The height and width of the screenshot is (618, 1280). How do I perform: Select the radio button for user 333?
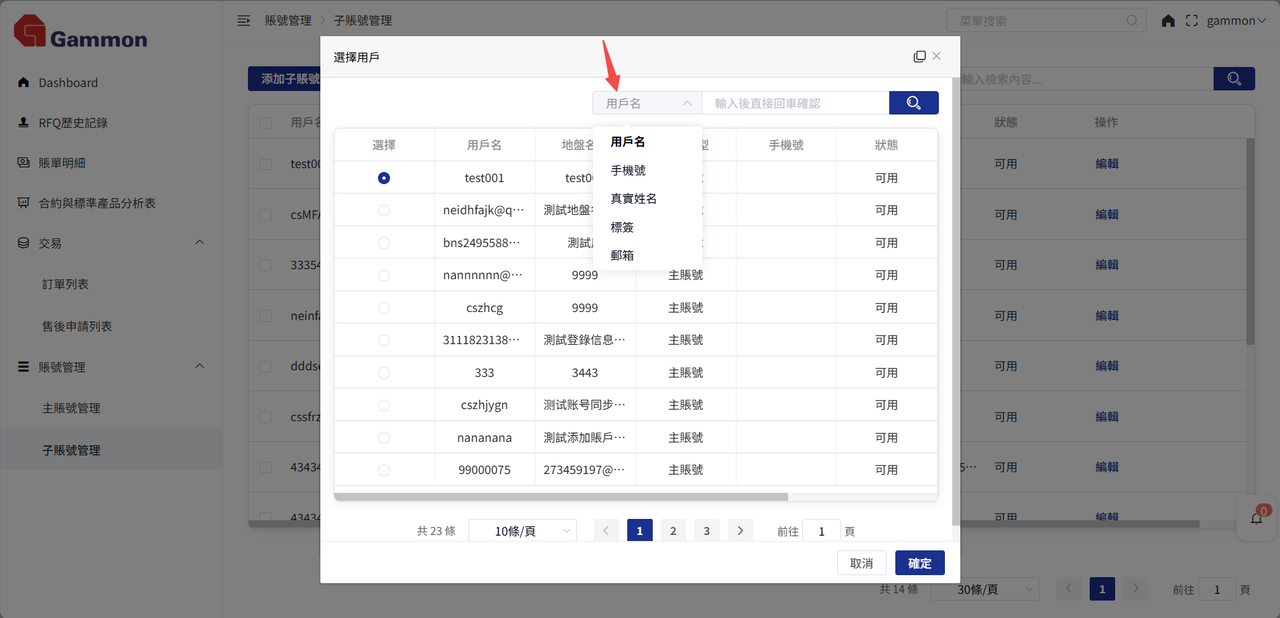(384, 373)
